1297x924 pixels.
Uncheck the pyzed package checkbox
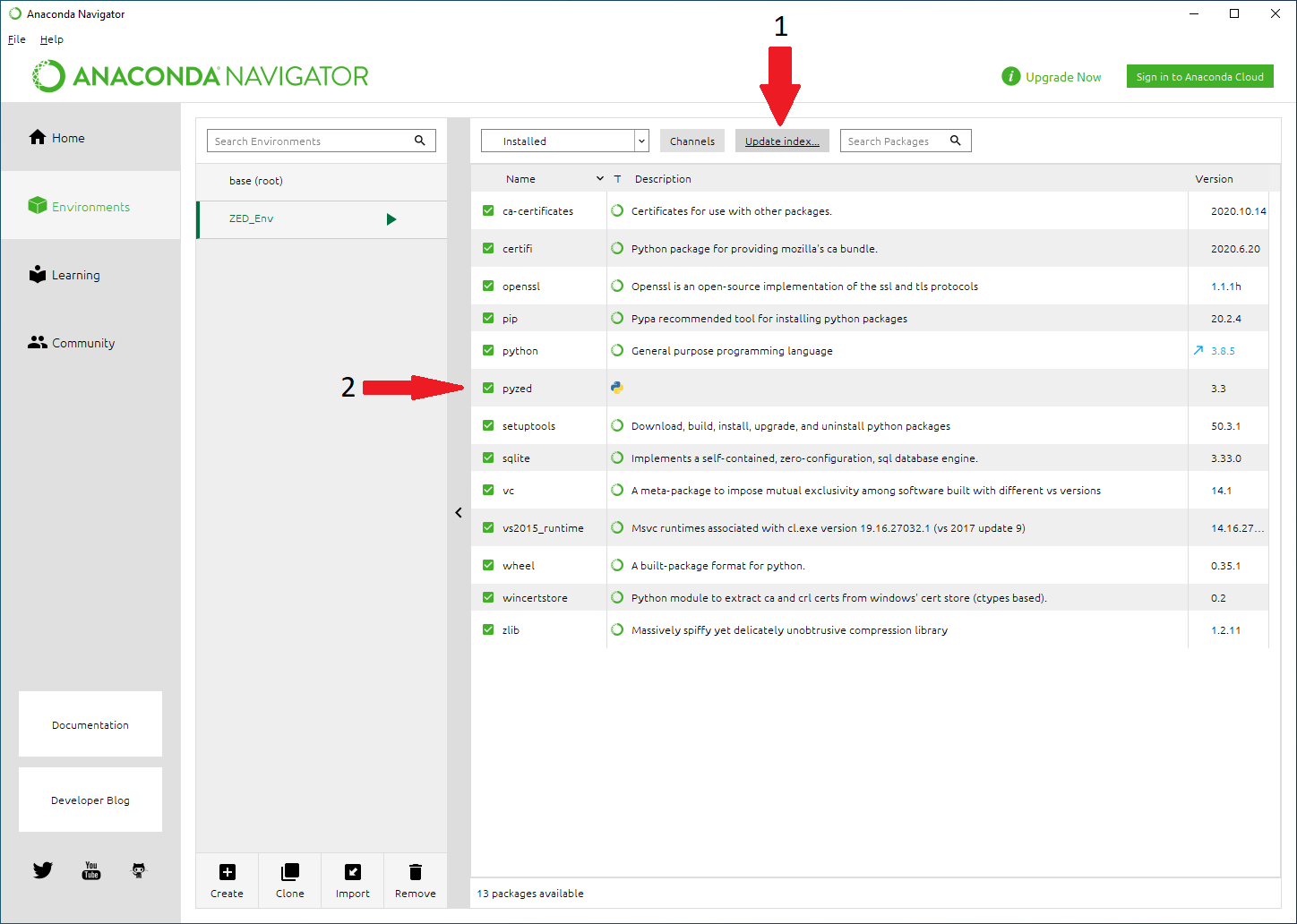click(x=488, y=389)
